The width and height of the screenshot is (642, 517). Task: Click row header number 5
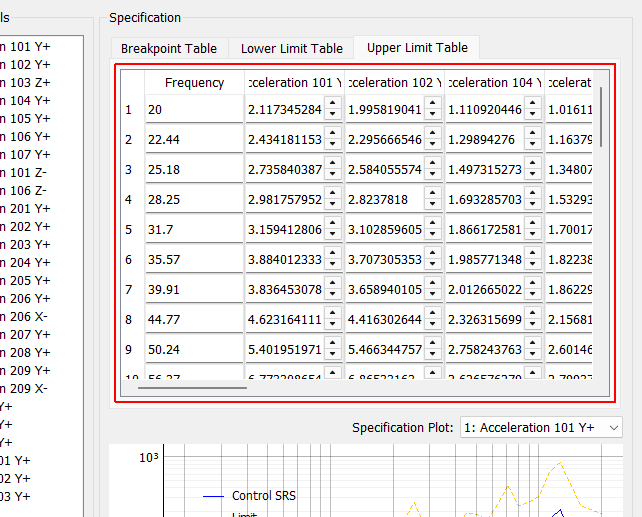coord(129,229)
